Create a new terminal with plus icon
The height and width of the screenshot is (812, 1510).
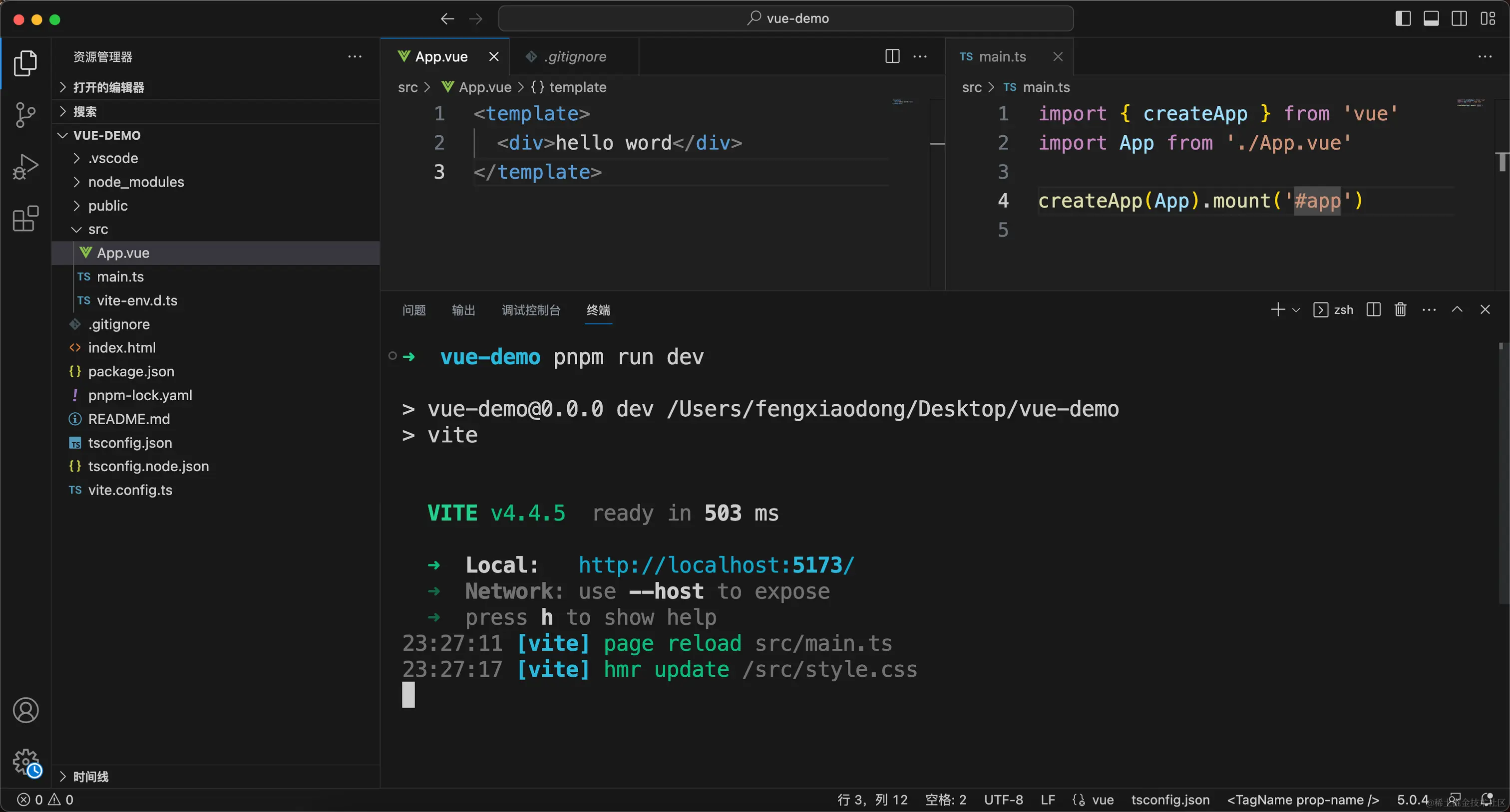click(x=1278, y=309)
